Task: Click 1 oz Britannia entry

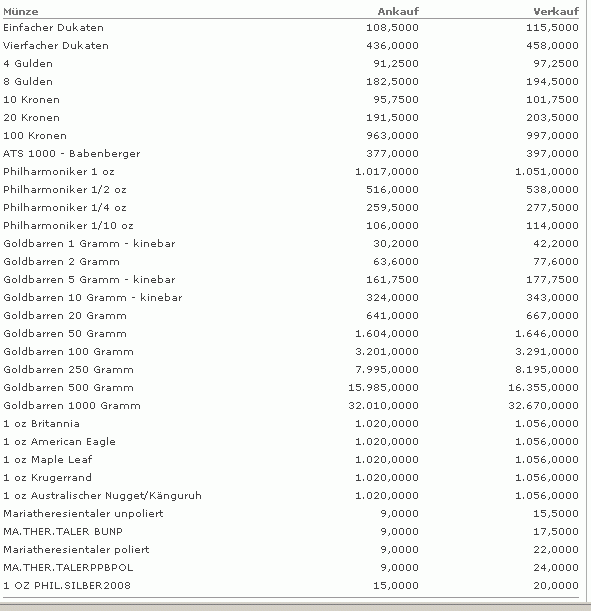Action: click(41, 424)
